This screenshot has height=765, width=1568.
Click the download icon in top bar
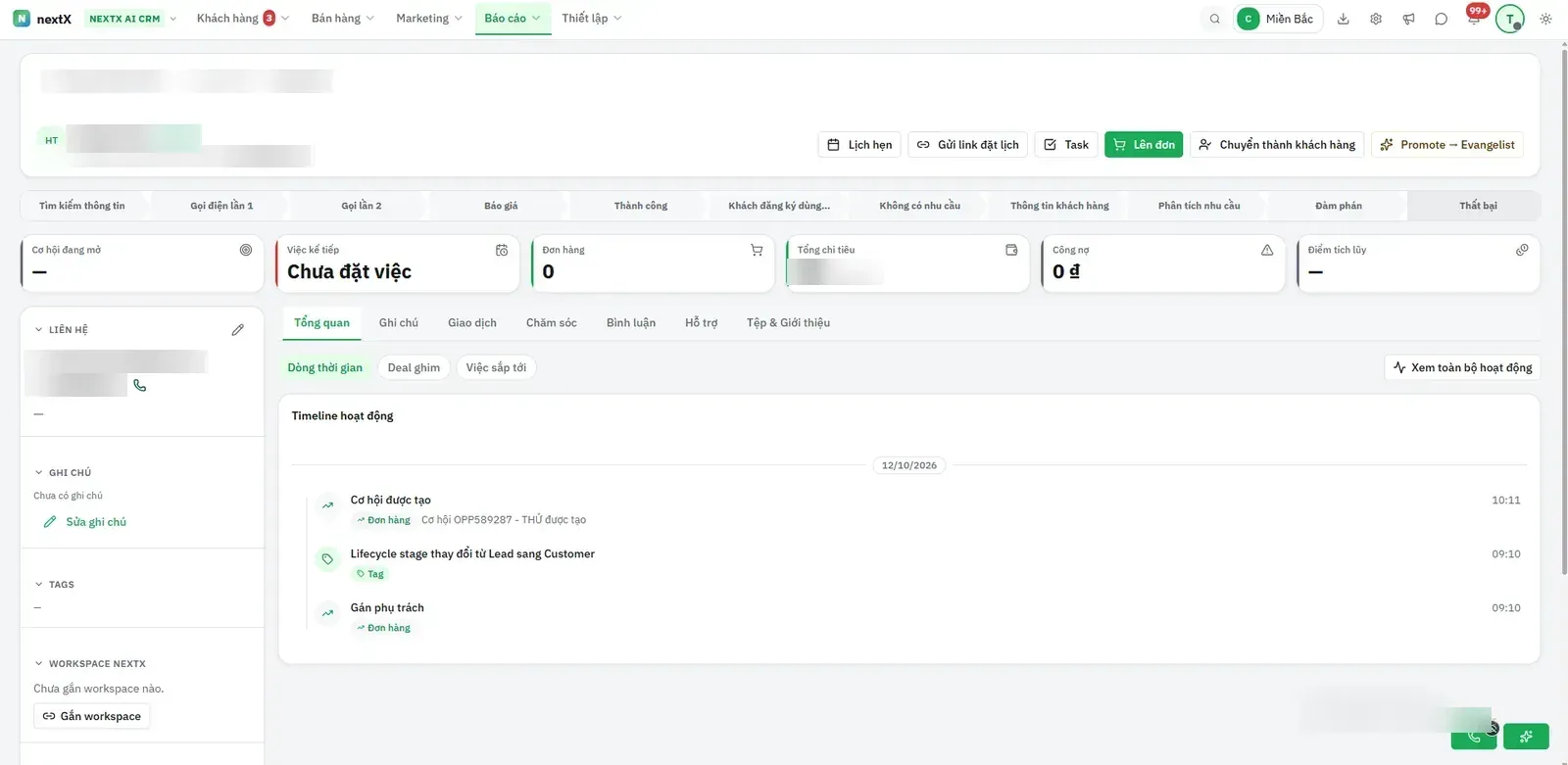(x=1344, y=19)
